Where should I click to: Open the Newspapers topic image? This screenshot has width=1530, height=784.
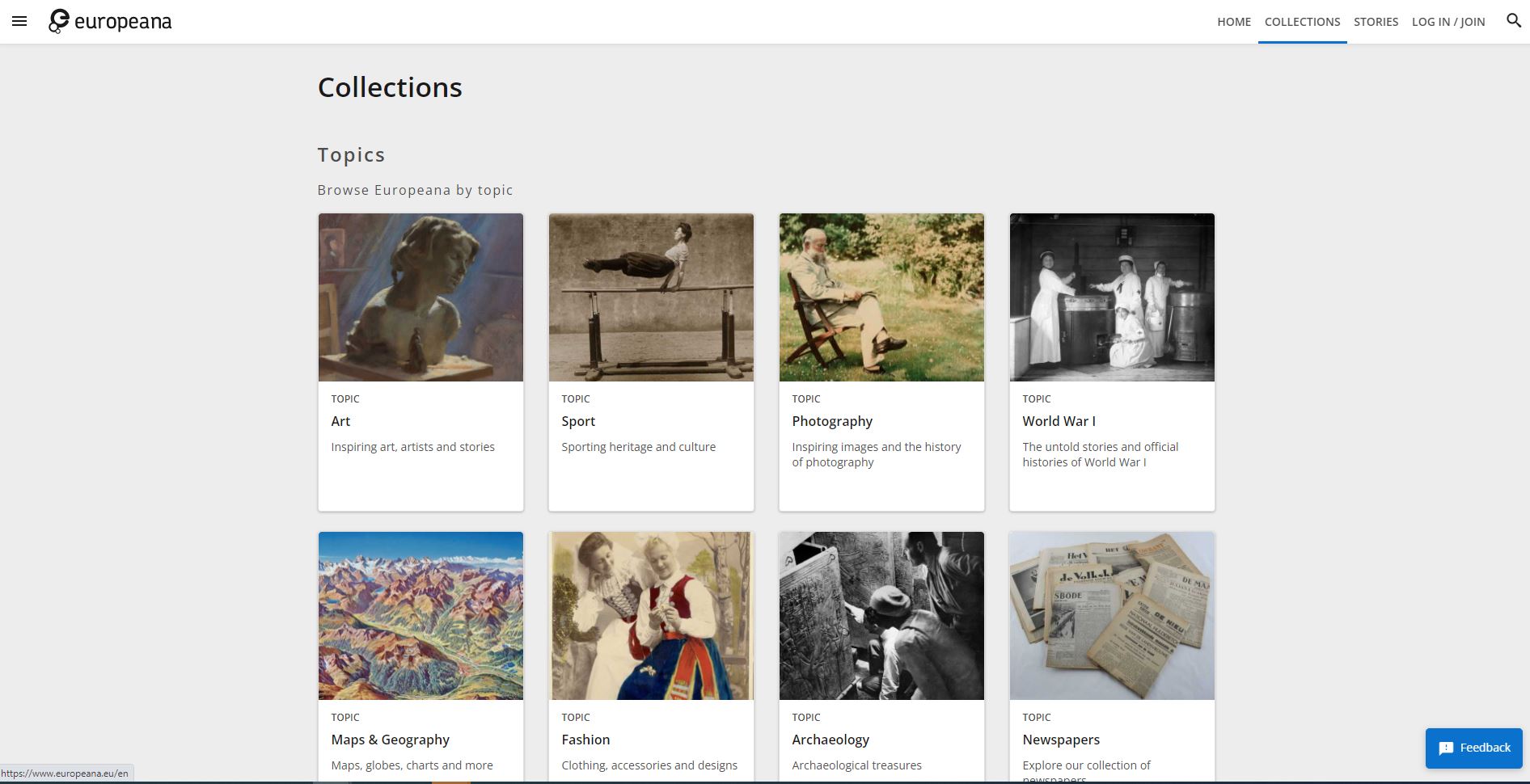[x=1112, y=616]
